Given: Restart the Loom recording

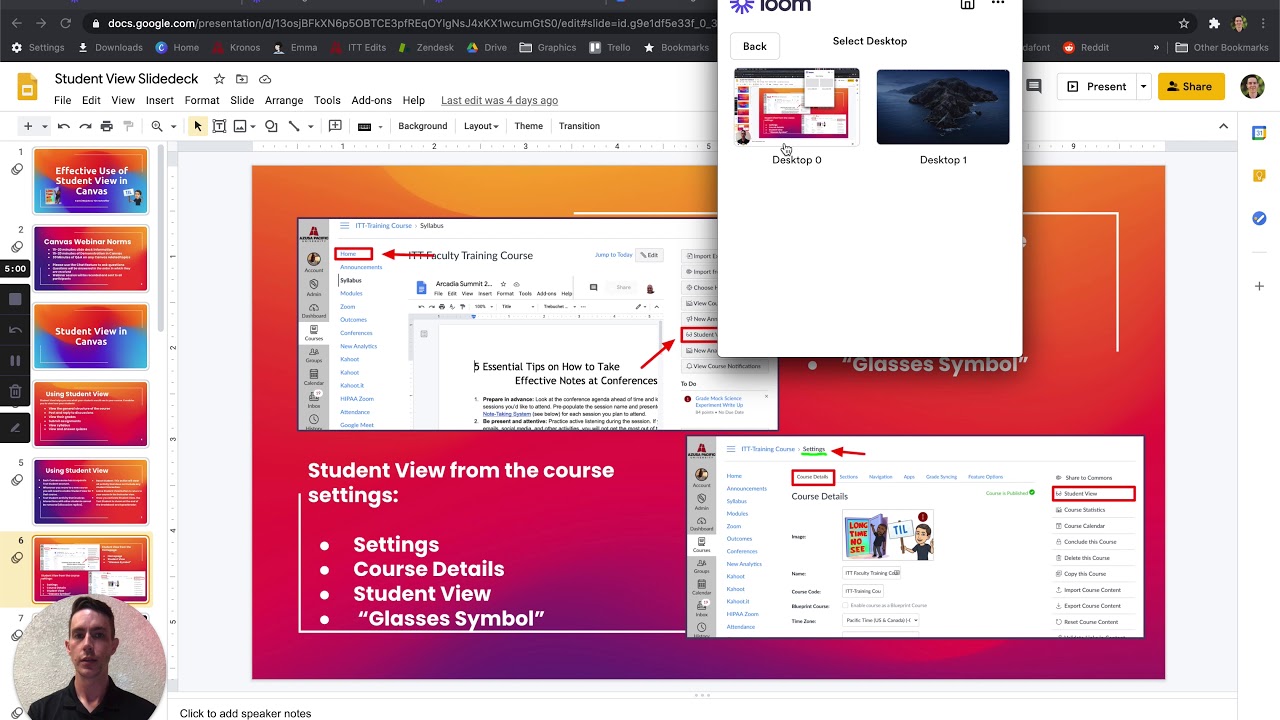Looking at the screenshot, I should click(15, 330).
